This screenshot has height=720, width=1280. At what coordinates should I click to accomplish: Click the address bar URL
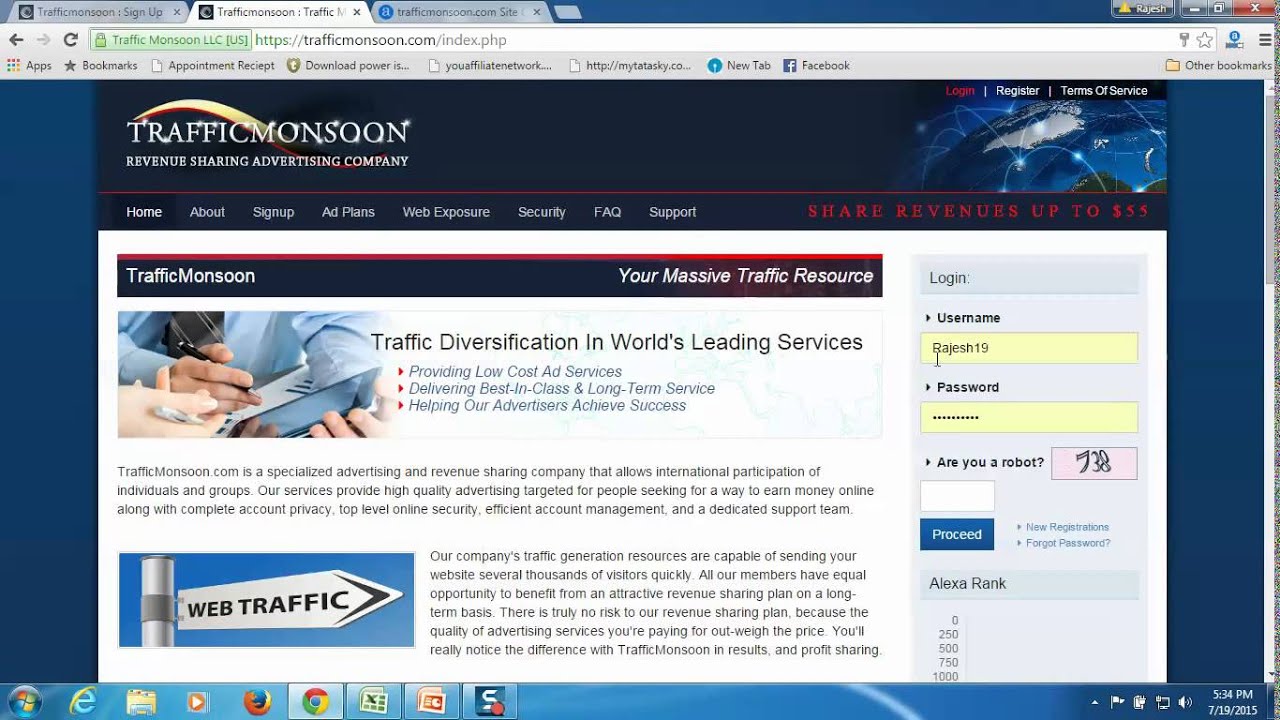click(380, 40)
